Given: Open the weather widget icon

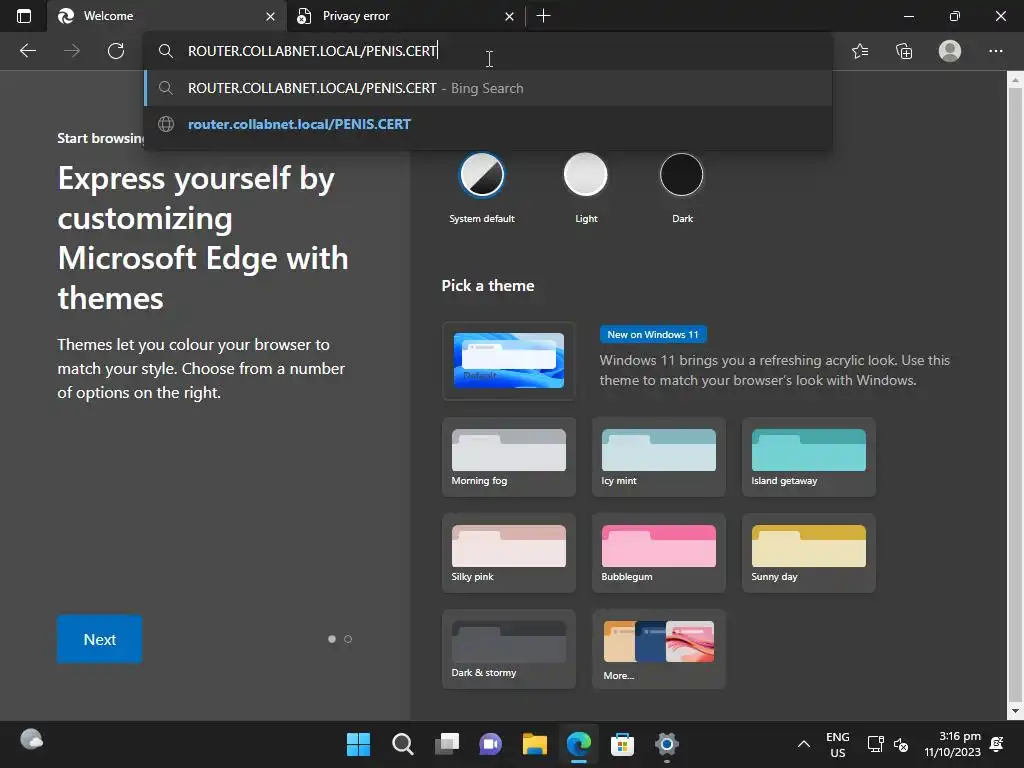Looking at the screenshot, I should 31,740.
